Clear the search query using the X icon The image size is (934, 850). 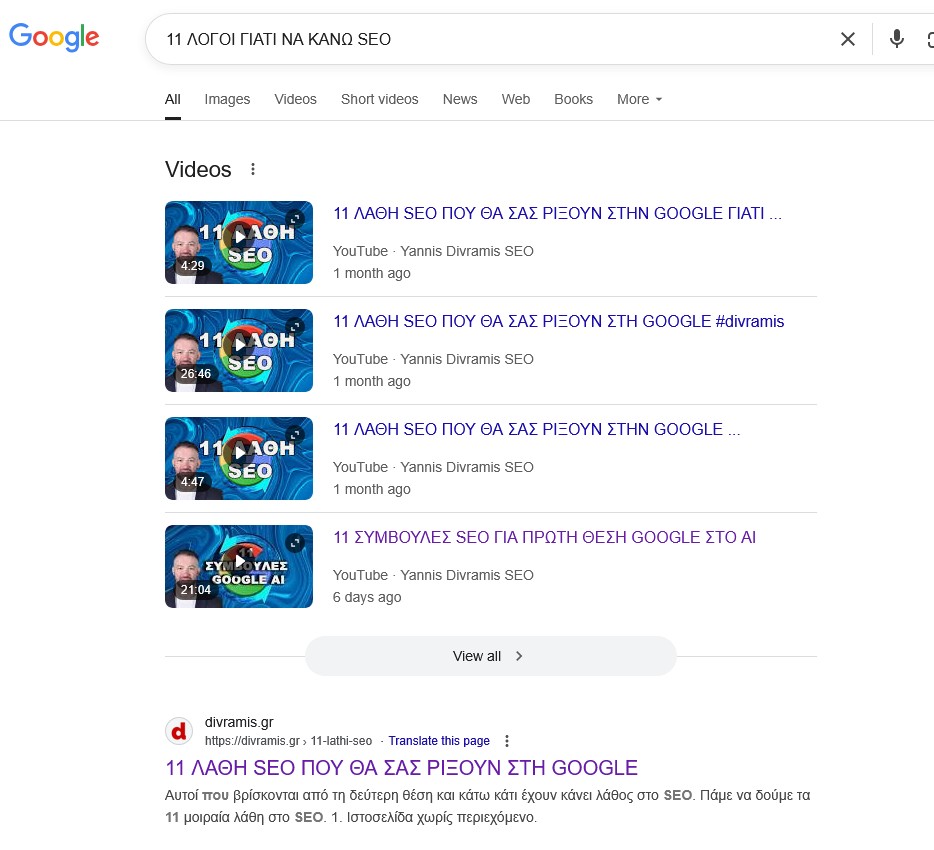(x=847, y=39)
